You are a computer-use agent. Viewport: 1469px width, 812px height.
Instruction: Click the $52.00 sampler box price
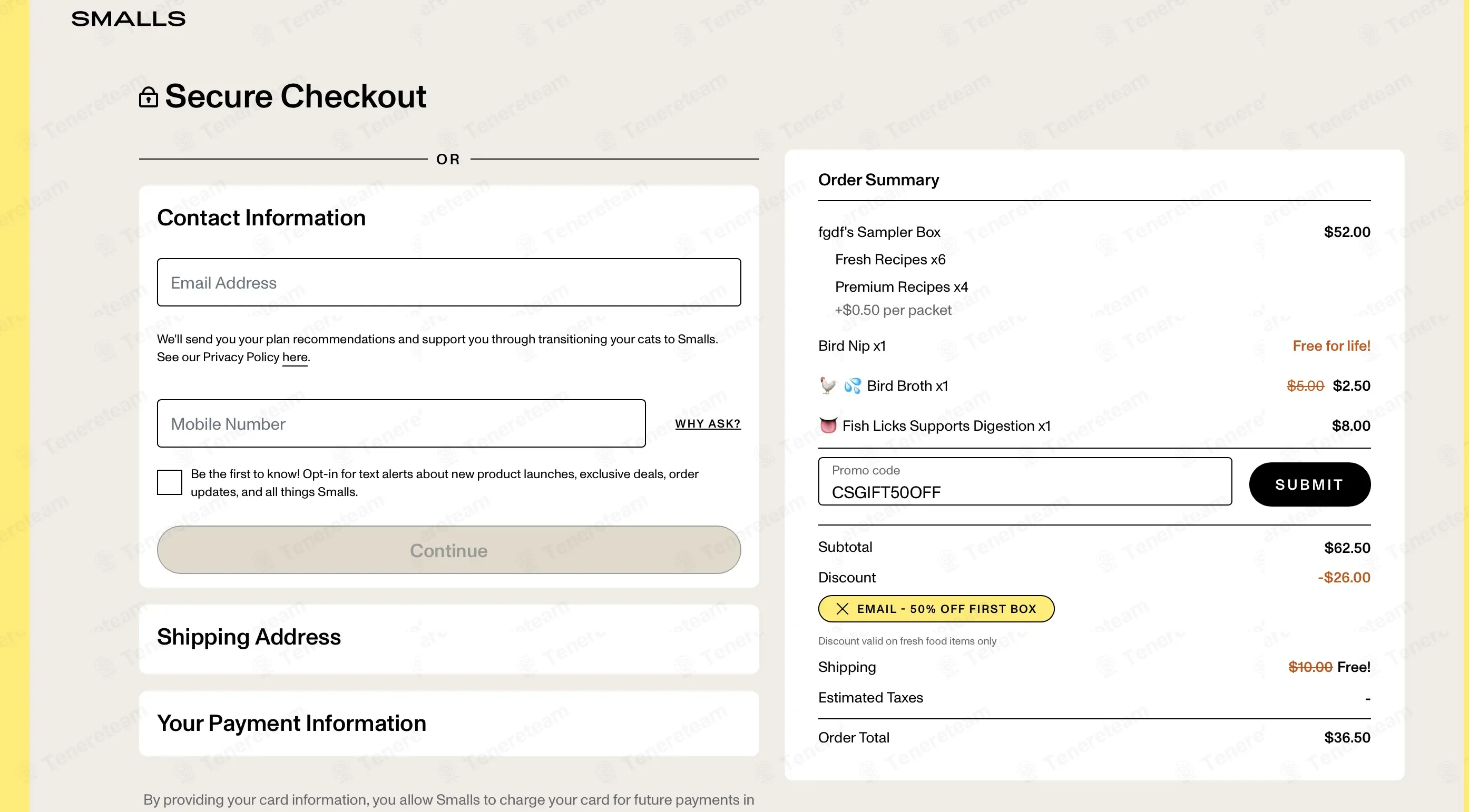[1347, 232]
